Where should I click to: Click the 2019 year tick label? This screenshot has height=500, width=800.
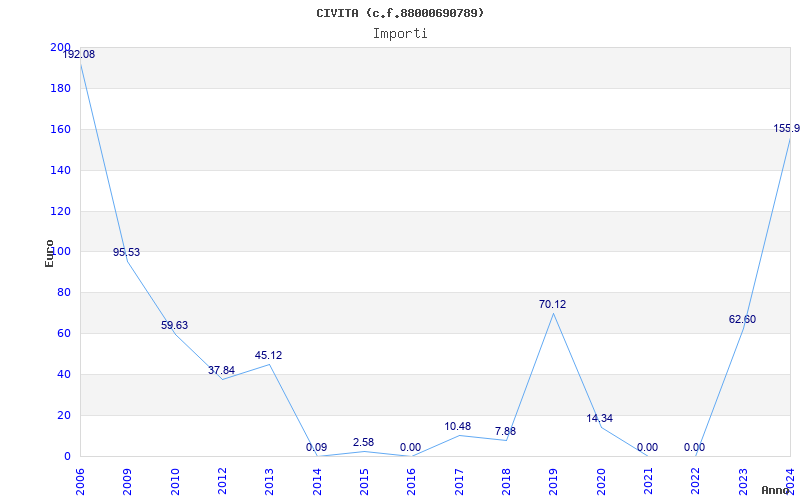point(554,482)
